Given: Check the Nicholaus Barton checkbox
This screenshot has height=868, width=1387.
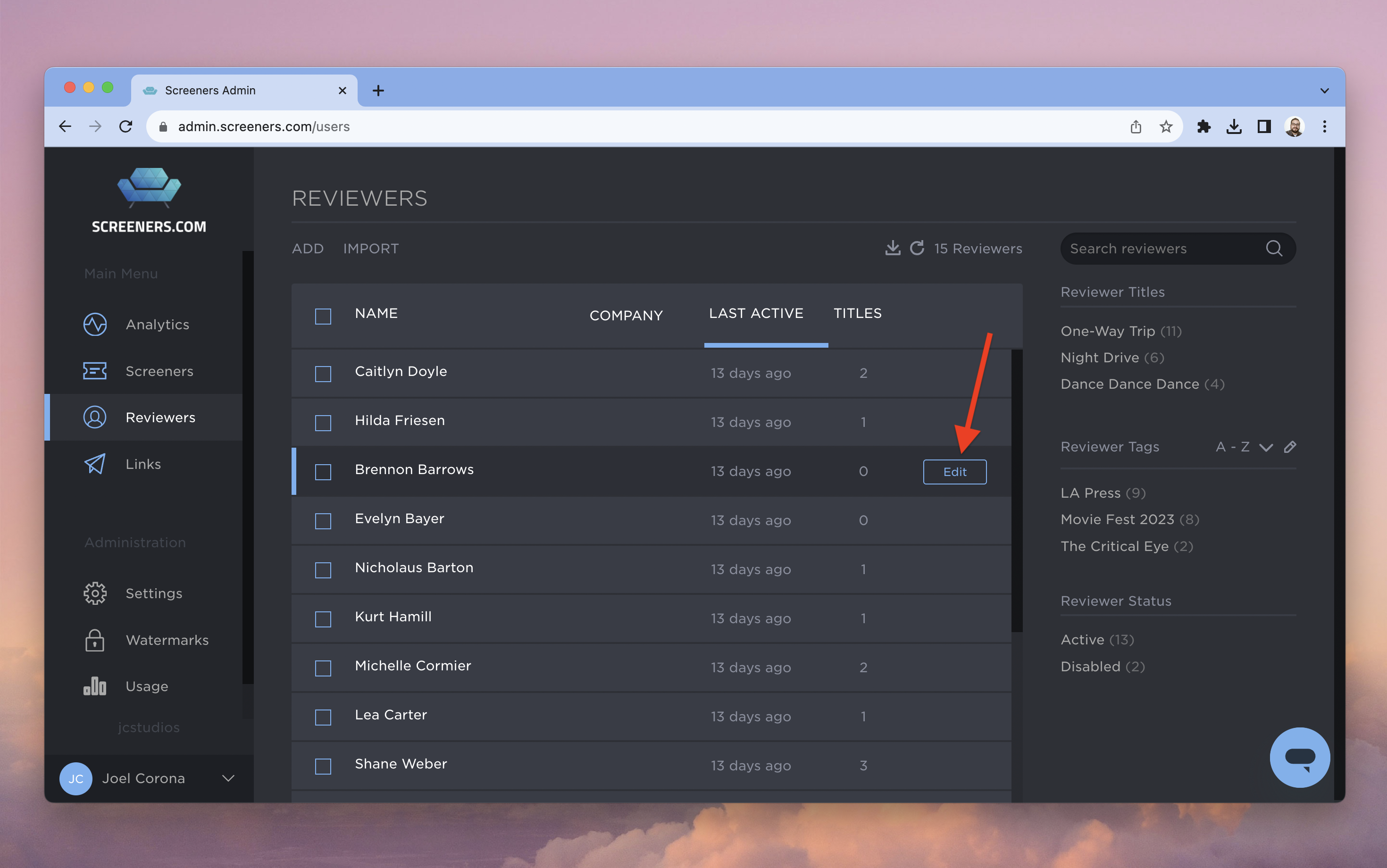Looking at the screenshot, I should tap(323, 570).
